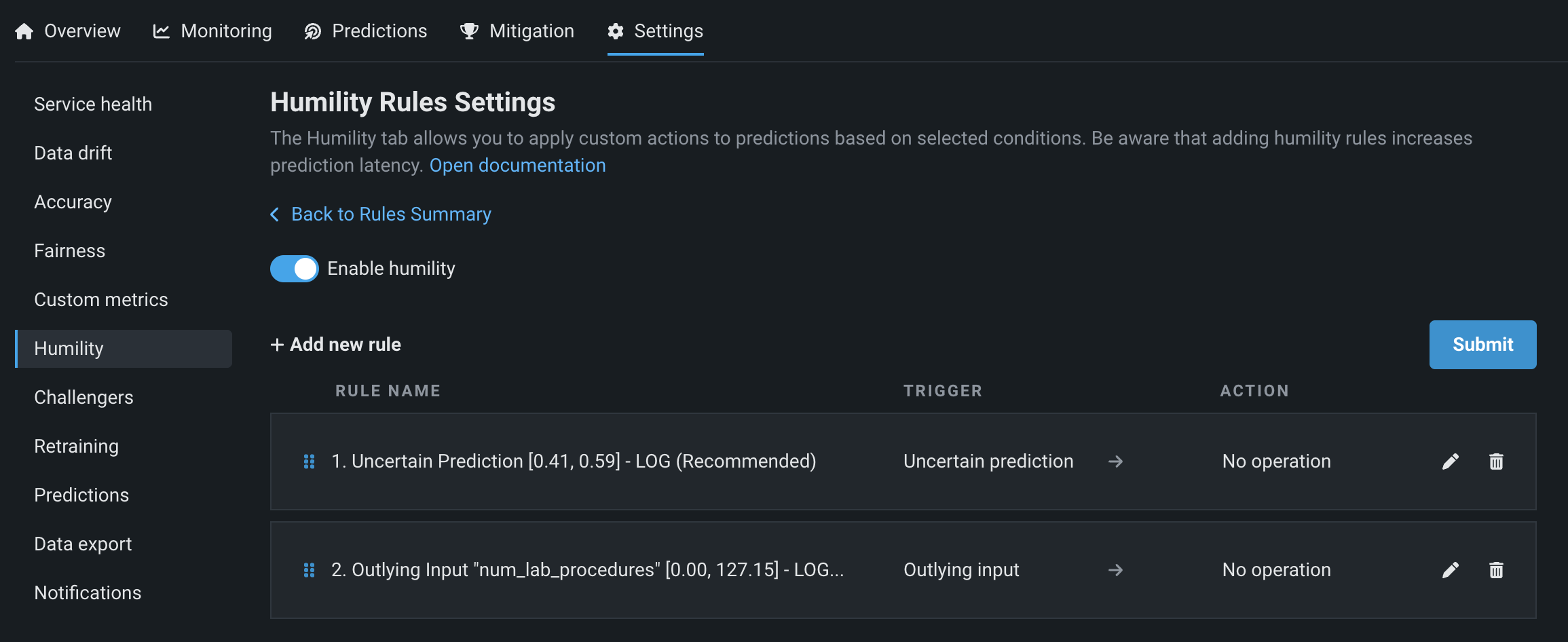Click the Outlying Input rule name
The height and width of the screenshot is (642, 1568).
[587, 570]
